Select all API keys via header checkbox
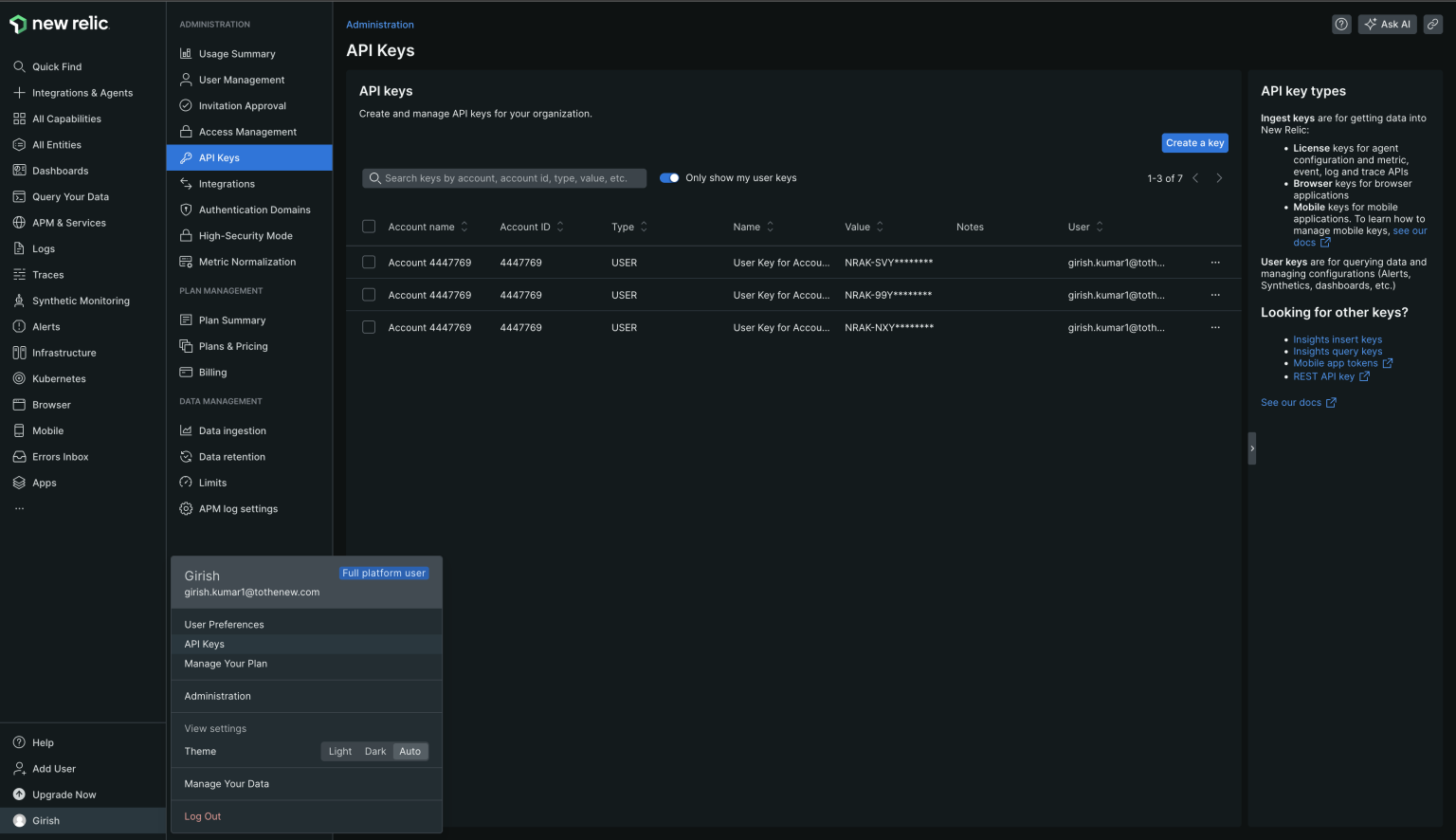Image resolution: width=1456 pixels, height=840 pixels. click(x=369, y=227)
